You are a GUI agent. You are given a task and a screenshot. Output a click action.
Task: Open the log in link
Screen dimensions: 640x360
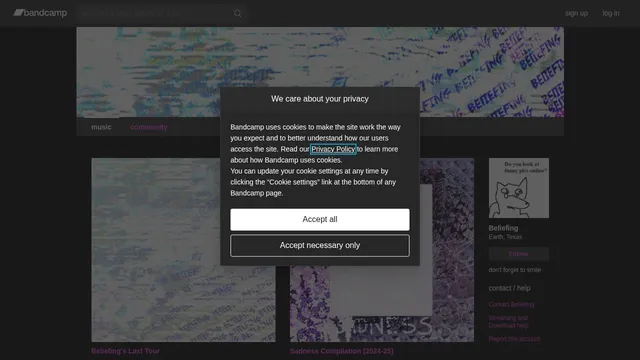coord(611,13)
